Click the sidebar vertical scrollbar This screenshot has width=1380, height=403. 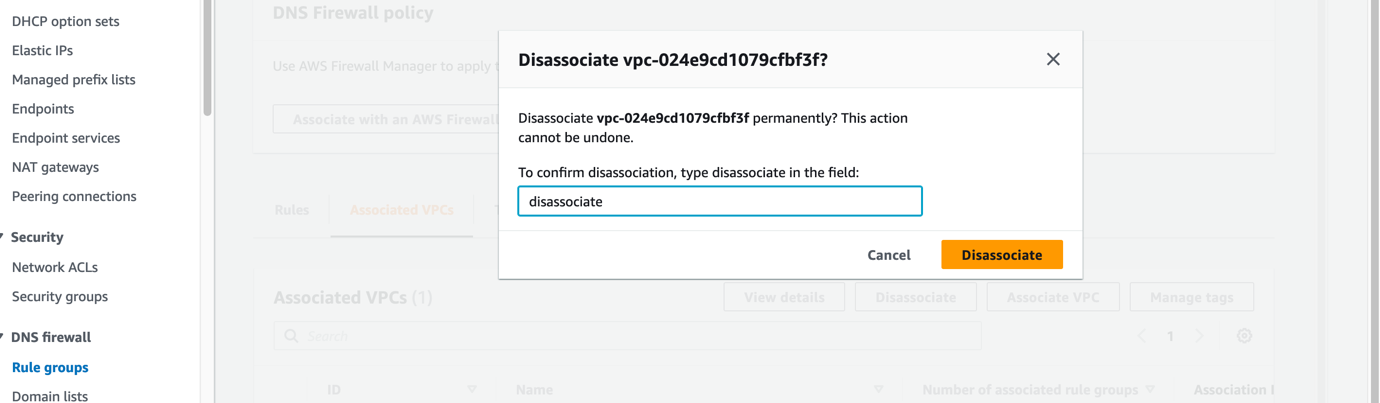coord(207,57)
